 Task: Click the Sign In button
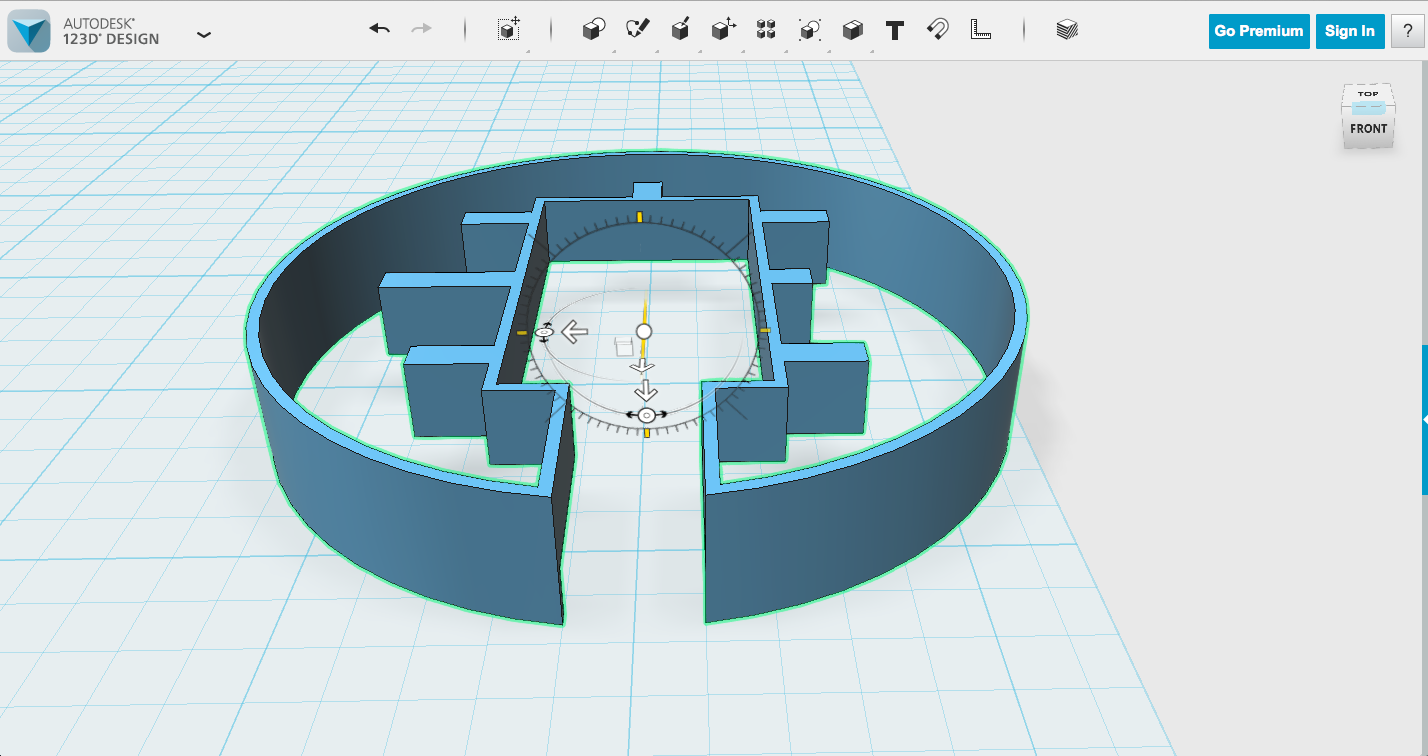1349,30
